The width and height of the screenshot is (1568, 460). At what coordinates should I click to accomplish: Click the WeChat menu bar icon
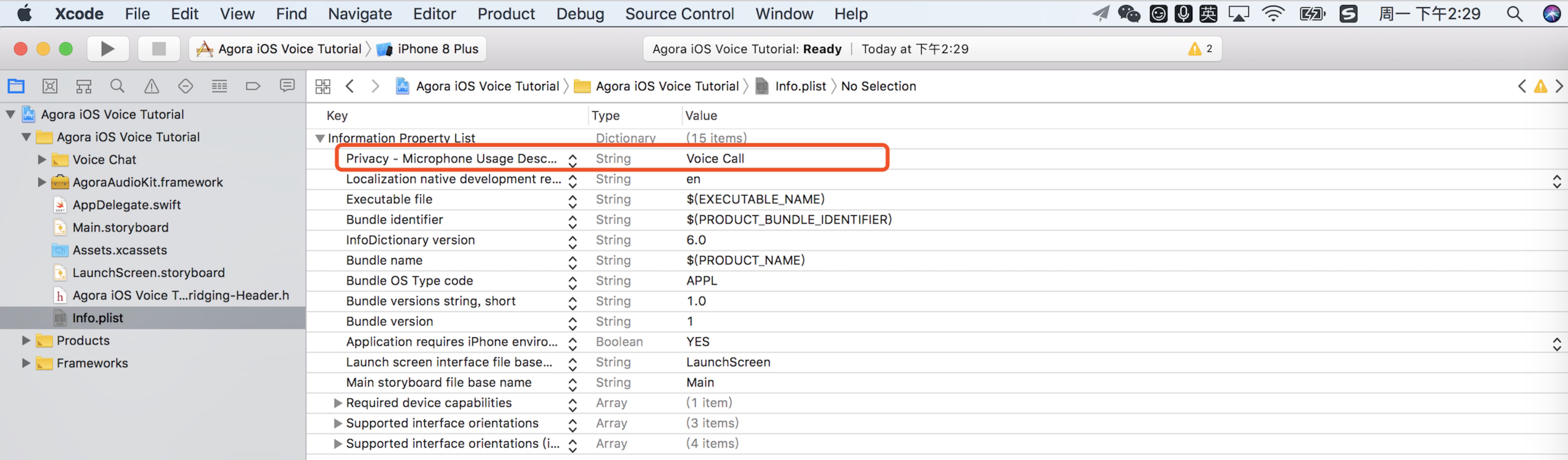[1129, 13]
